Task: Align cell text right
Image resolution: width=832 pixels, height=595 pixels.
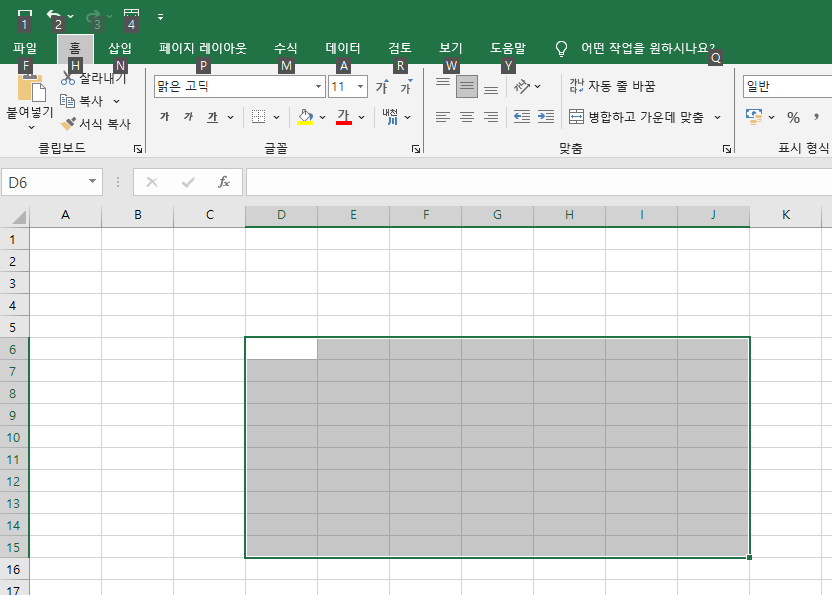Action: point(491,117)
